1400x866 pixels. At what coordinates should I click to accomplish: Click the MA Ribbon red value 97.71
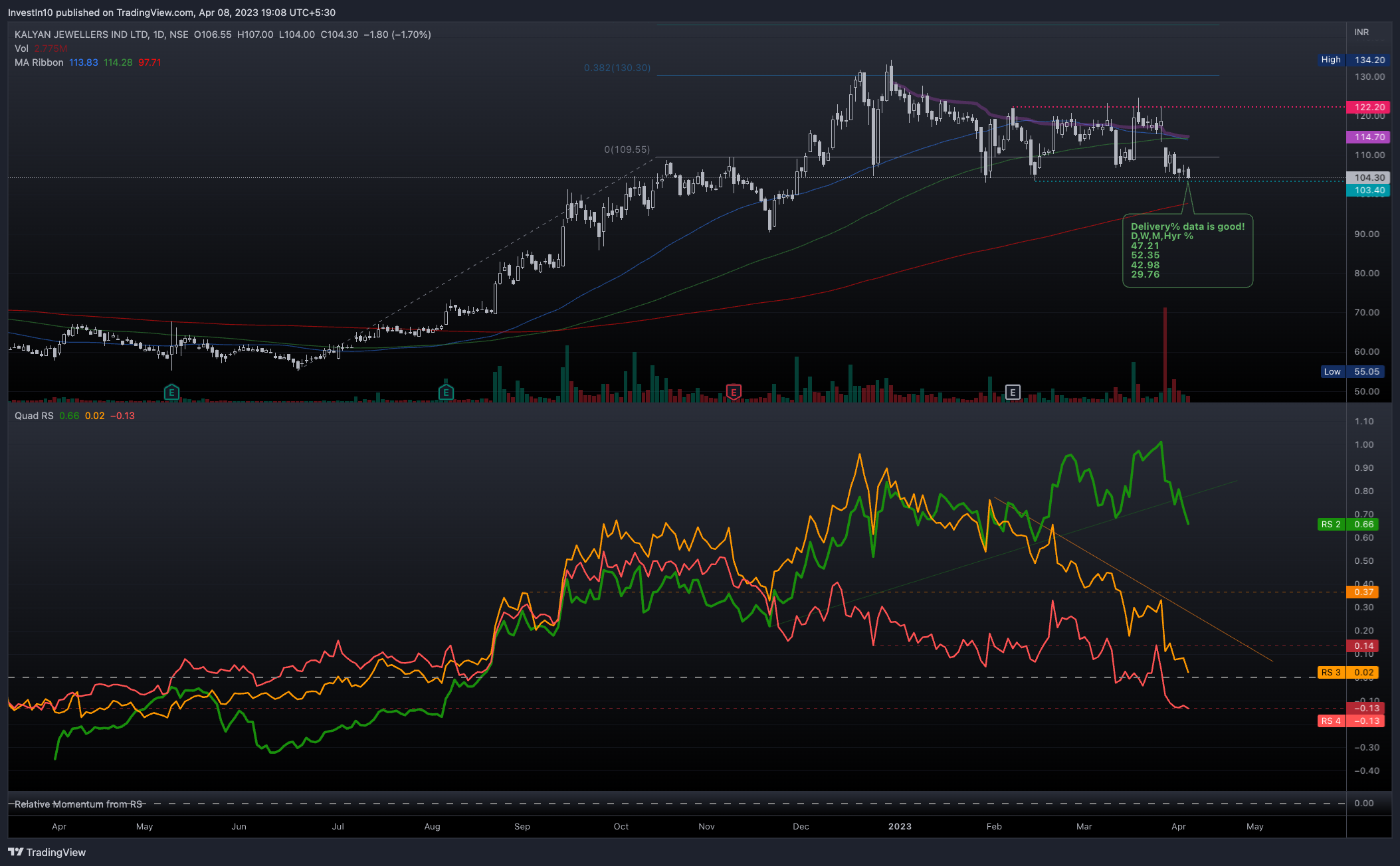point(150,62)
